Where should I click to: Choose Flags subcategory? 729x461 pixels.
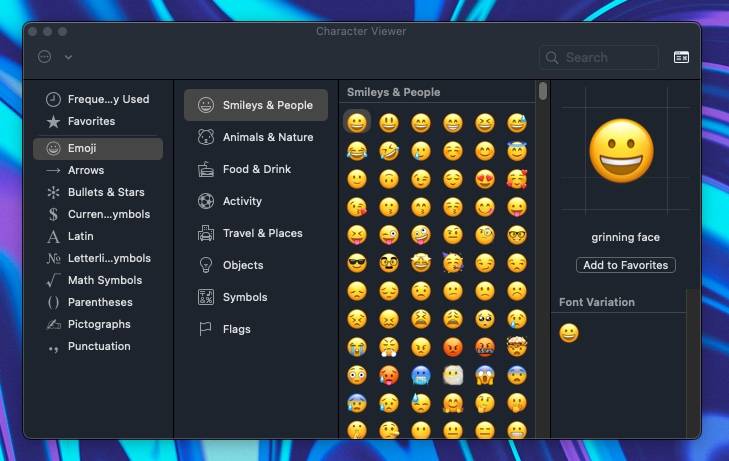(256, 329)
